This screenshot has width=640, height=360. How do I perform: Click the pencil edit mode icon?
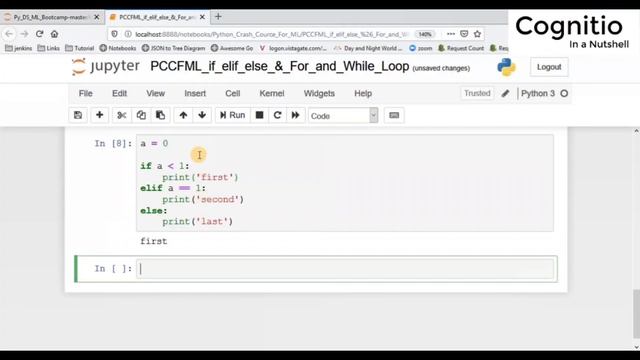[505, 93]
